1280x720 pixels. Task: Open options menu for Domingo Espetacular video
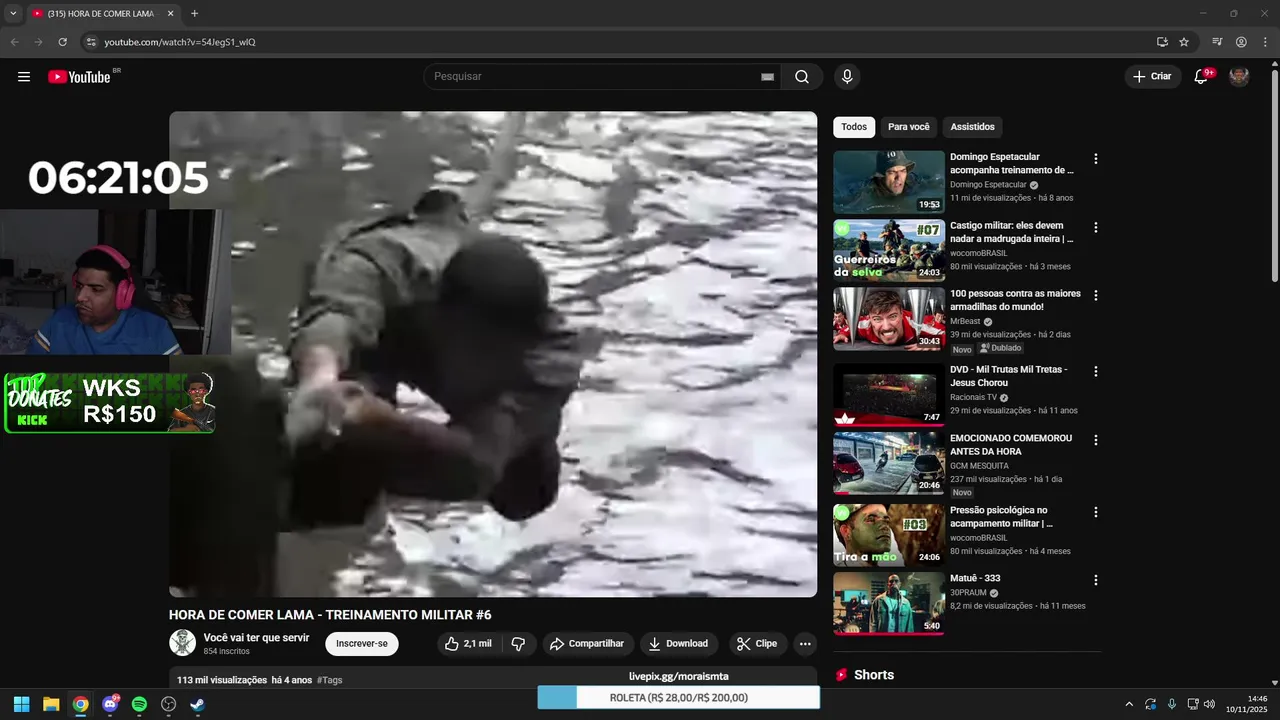(x=1096, y=159)
